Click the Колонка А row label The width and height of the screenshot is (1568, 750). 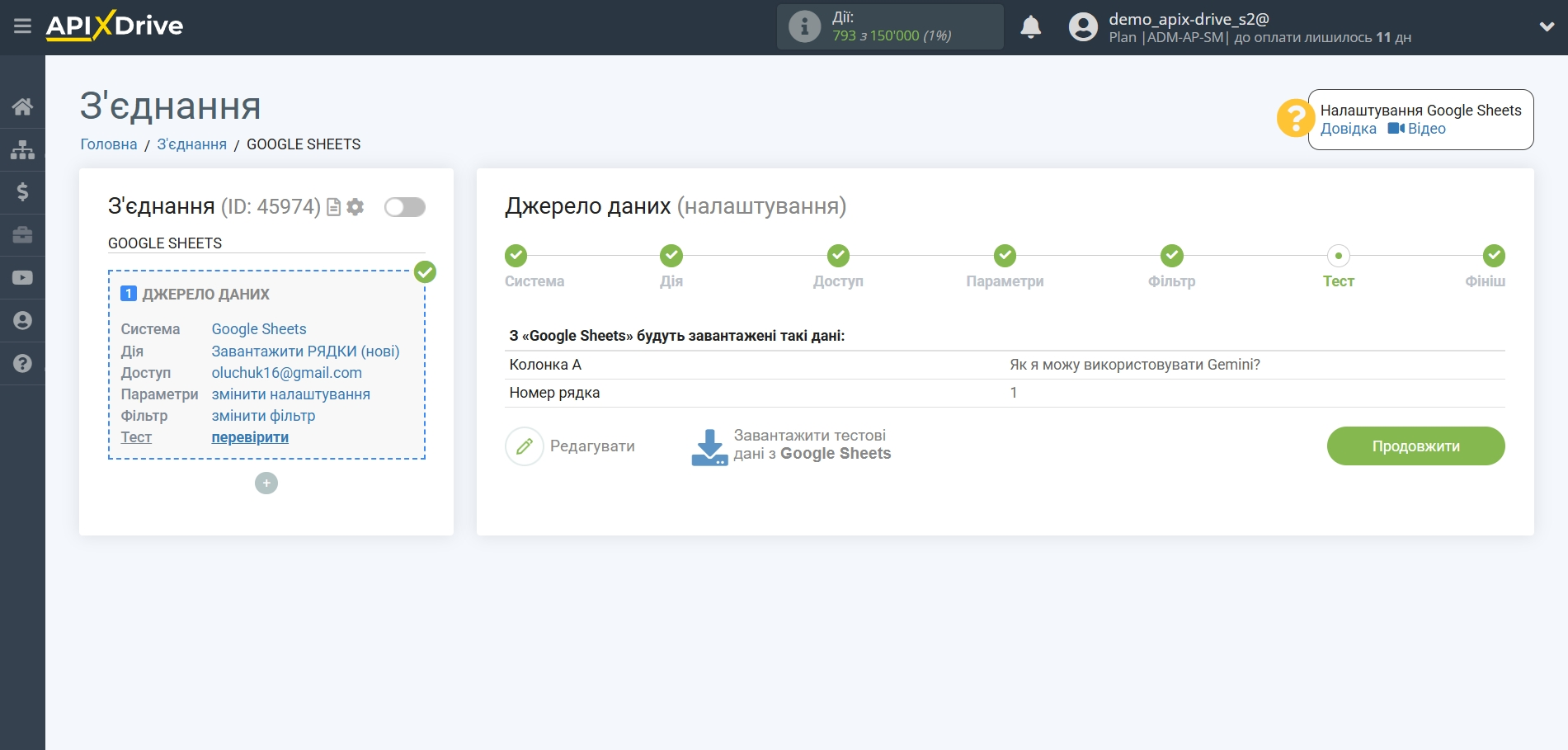click(545, 365)
